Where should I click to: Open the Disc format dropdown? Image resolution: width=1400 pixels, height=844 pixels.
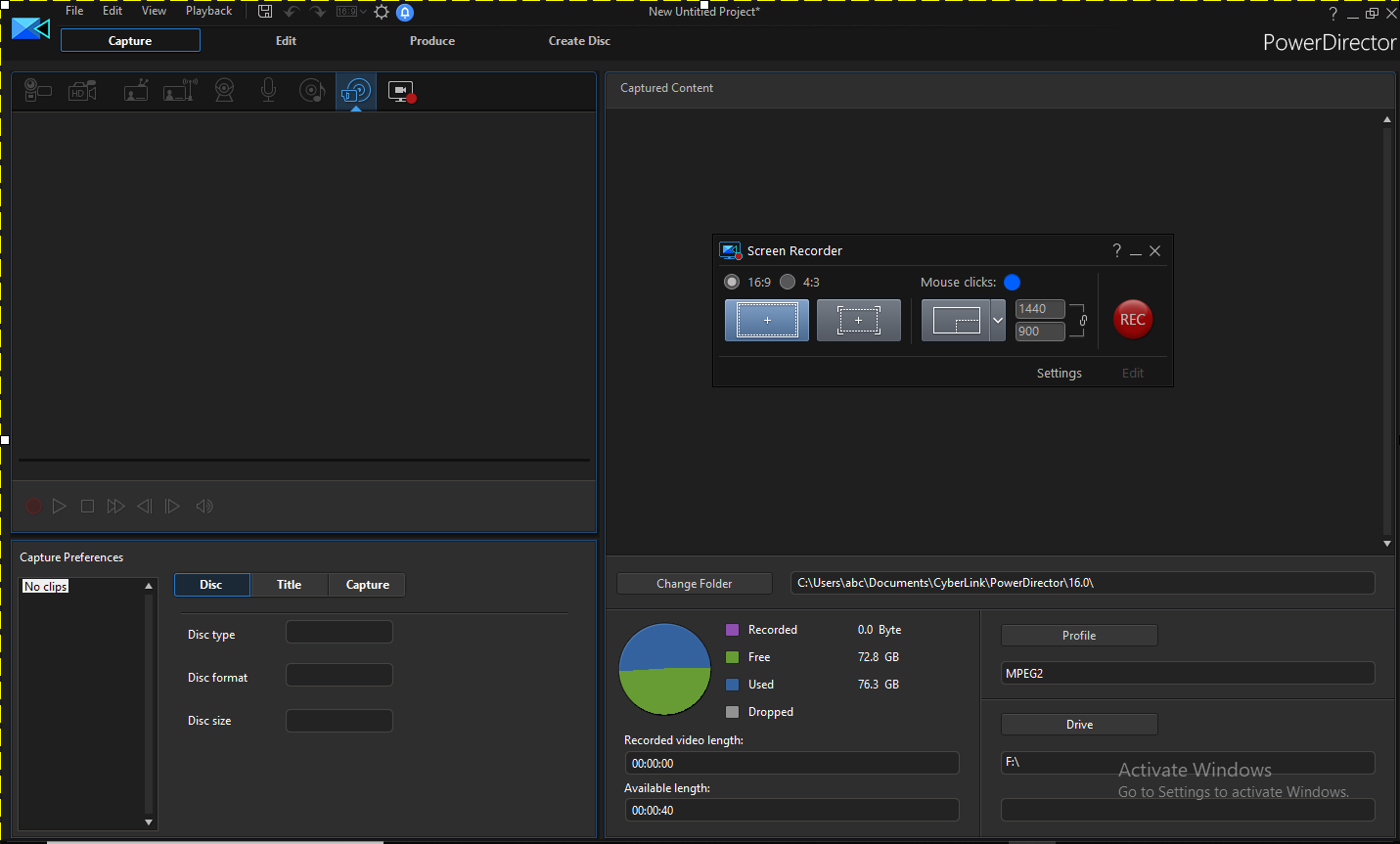pos(339,675)
